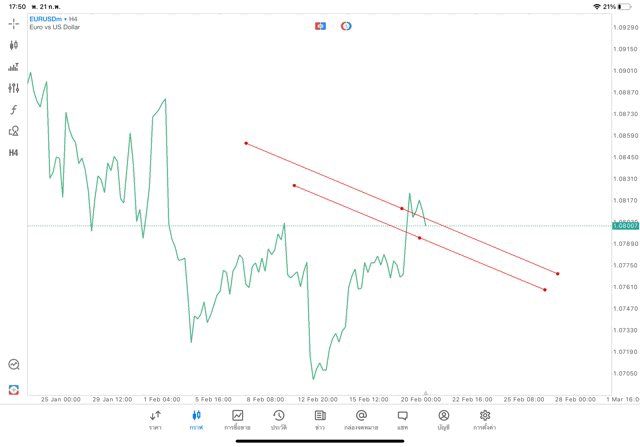The height and width of the screenshot is (447, 640).
Task: Click the upper red trendline's left endpoint
Action: [x=246, y=143]
